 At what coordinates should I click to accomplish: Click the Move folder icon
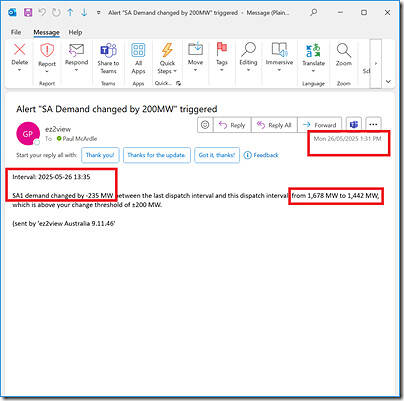[x=195, y=49]
